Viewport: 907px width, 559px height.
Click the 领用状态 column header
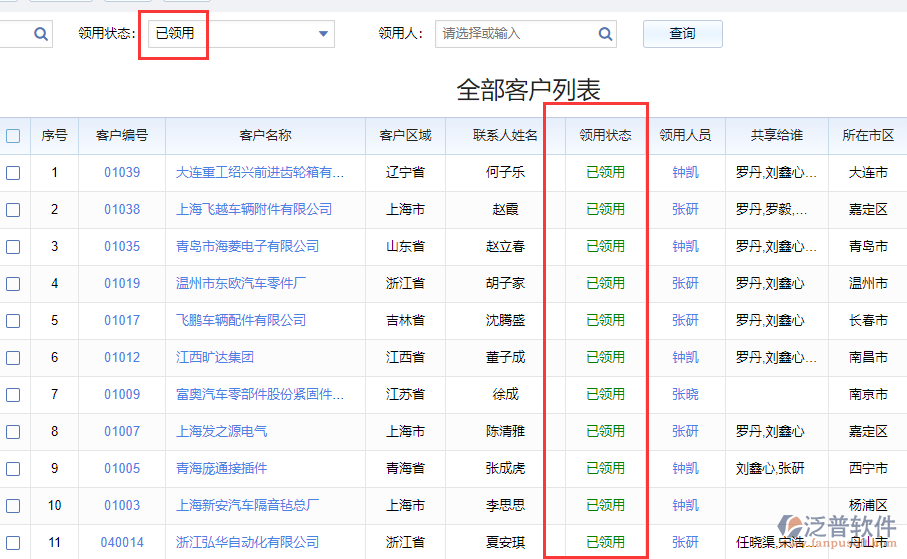(606, 135)
